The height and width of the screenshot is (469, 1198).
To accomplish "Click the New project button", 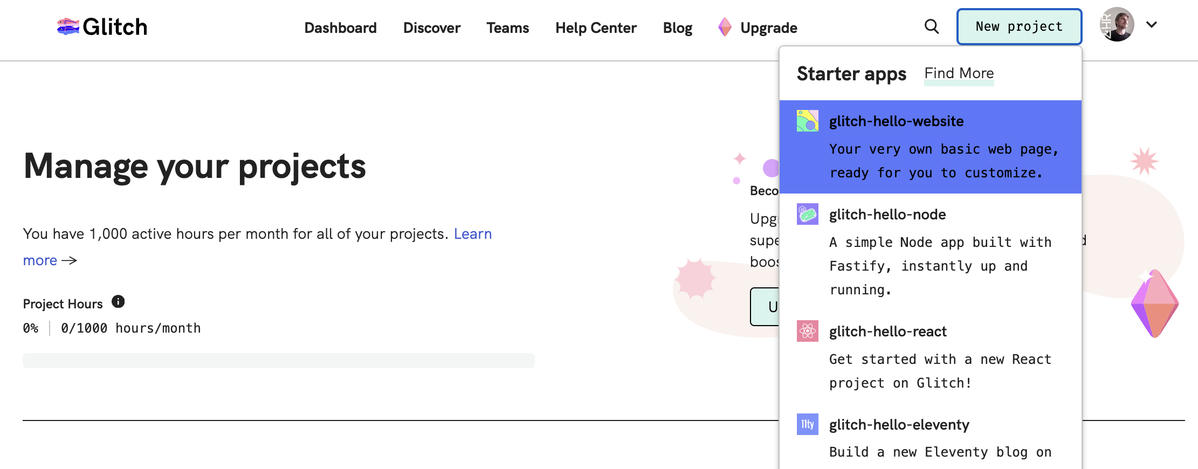I will click(x=1019, y=27).
